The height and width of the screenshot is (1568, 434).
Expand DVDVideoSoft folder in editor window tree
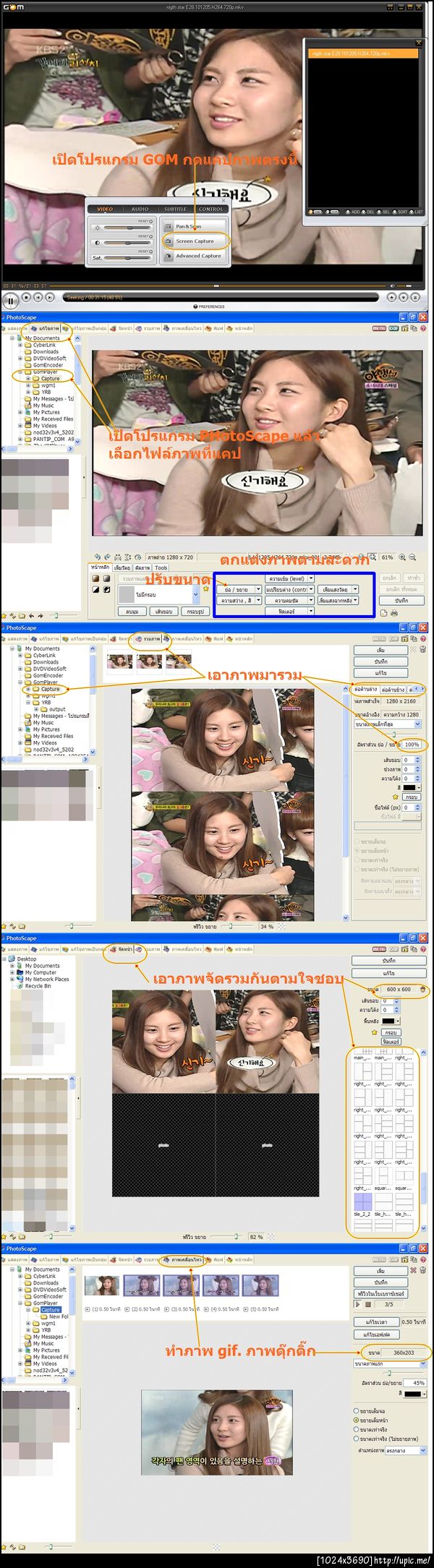click(20, 359)
